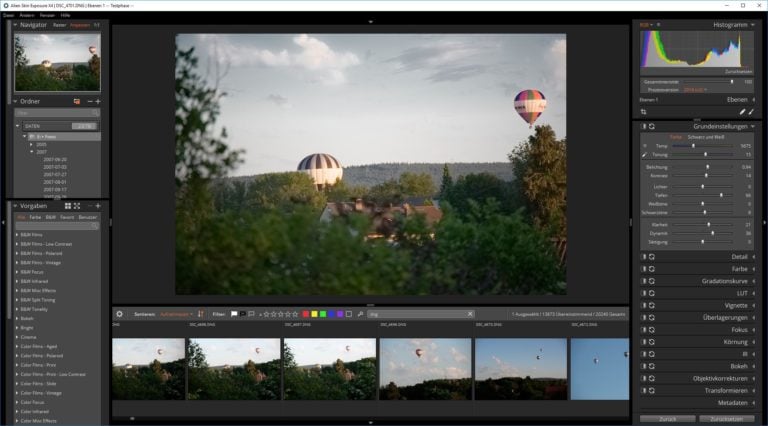The image size is (768, 426).
Task: Click the Zurücksetzen button at bottom right
Action: pyautogui.click(x=729, y=419)
